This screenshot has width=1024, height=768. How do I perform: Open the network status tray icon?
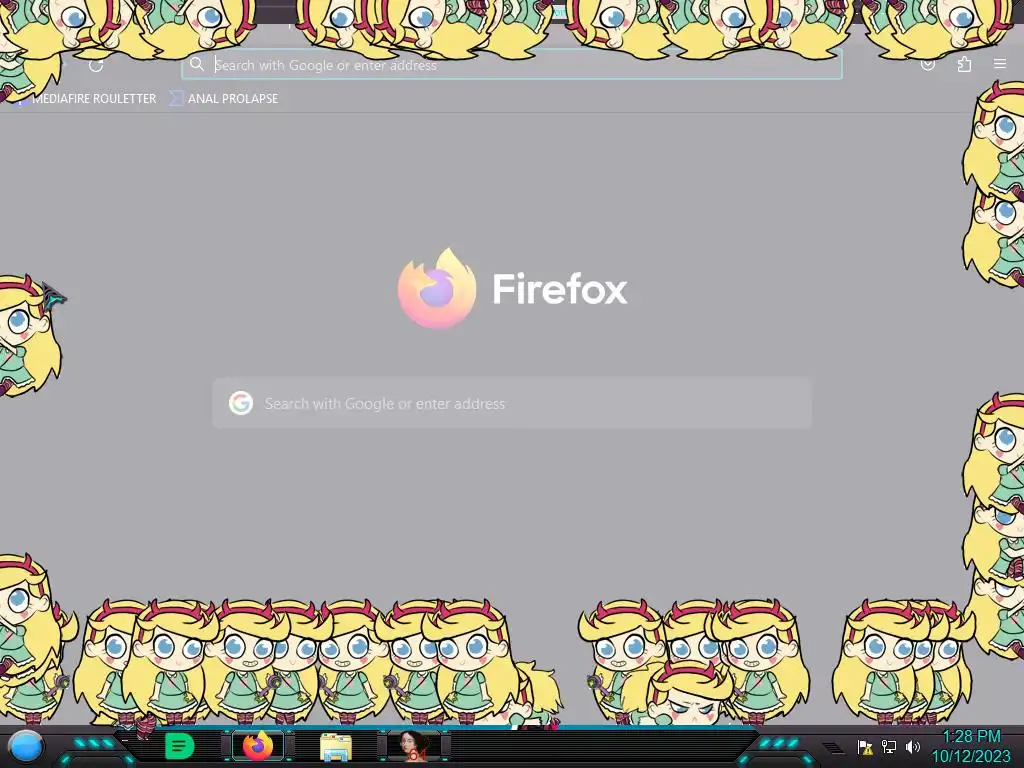889,746
